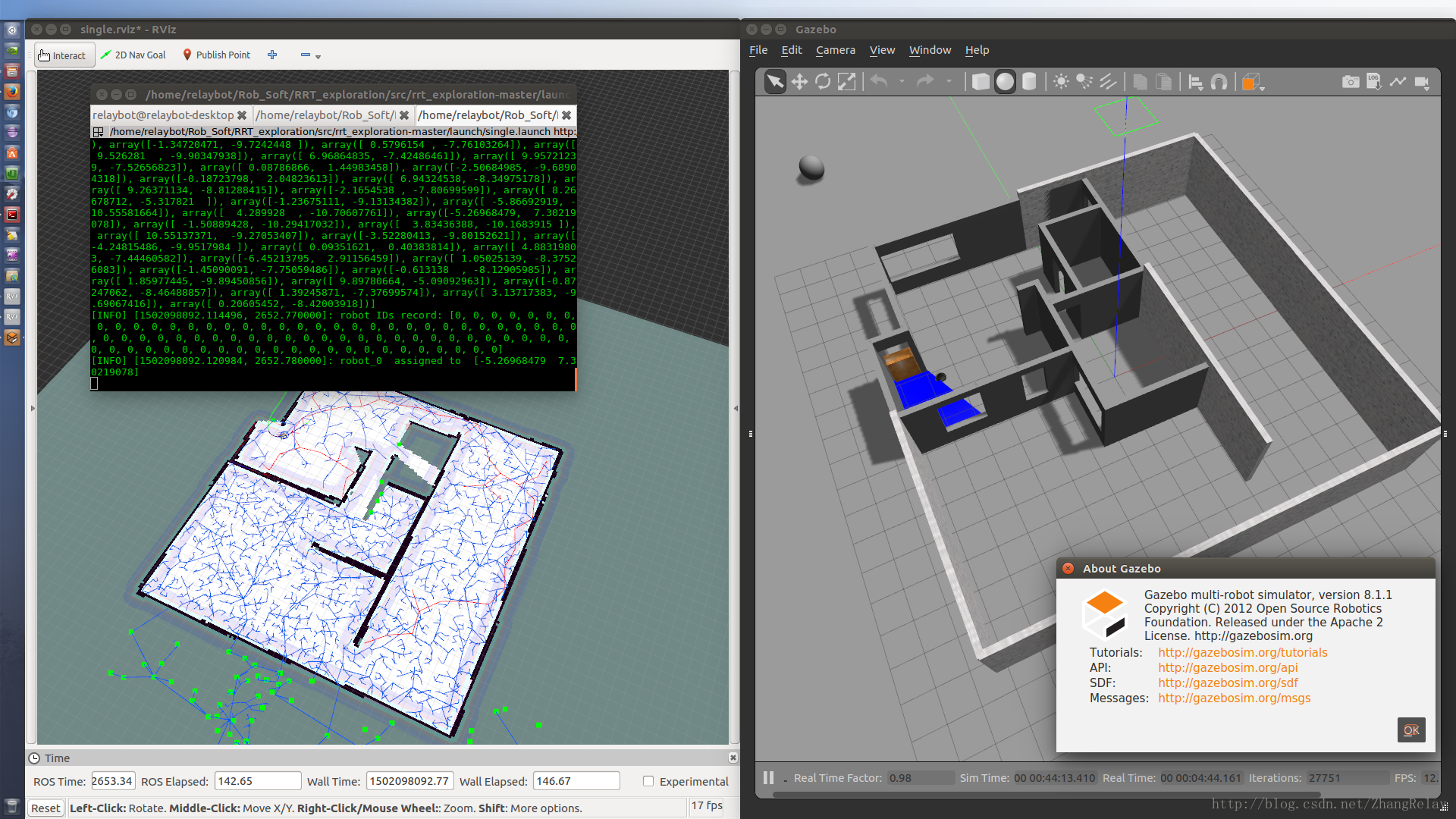Click the Real Time Factor value field
Screen dimensions: 1456x819
point(921,778)
